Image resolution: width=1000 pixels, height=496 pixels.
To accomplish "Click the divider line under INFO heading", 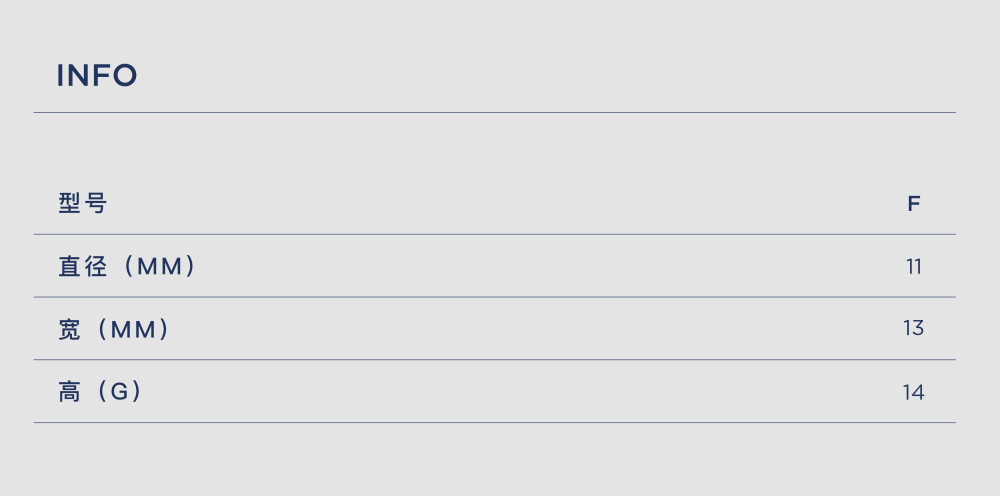I will [494, 113].
